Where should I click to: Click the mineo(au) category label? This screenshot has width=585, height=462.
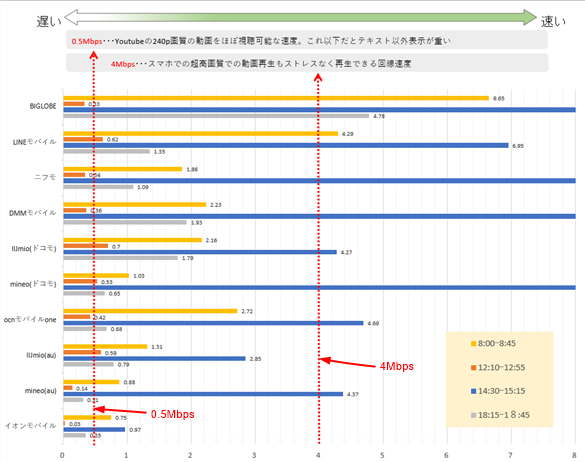[x=41, y=391]
